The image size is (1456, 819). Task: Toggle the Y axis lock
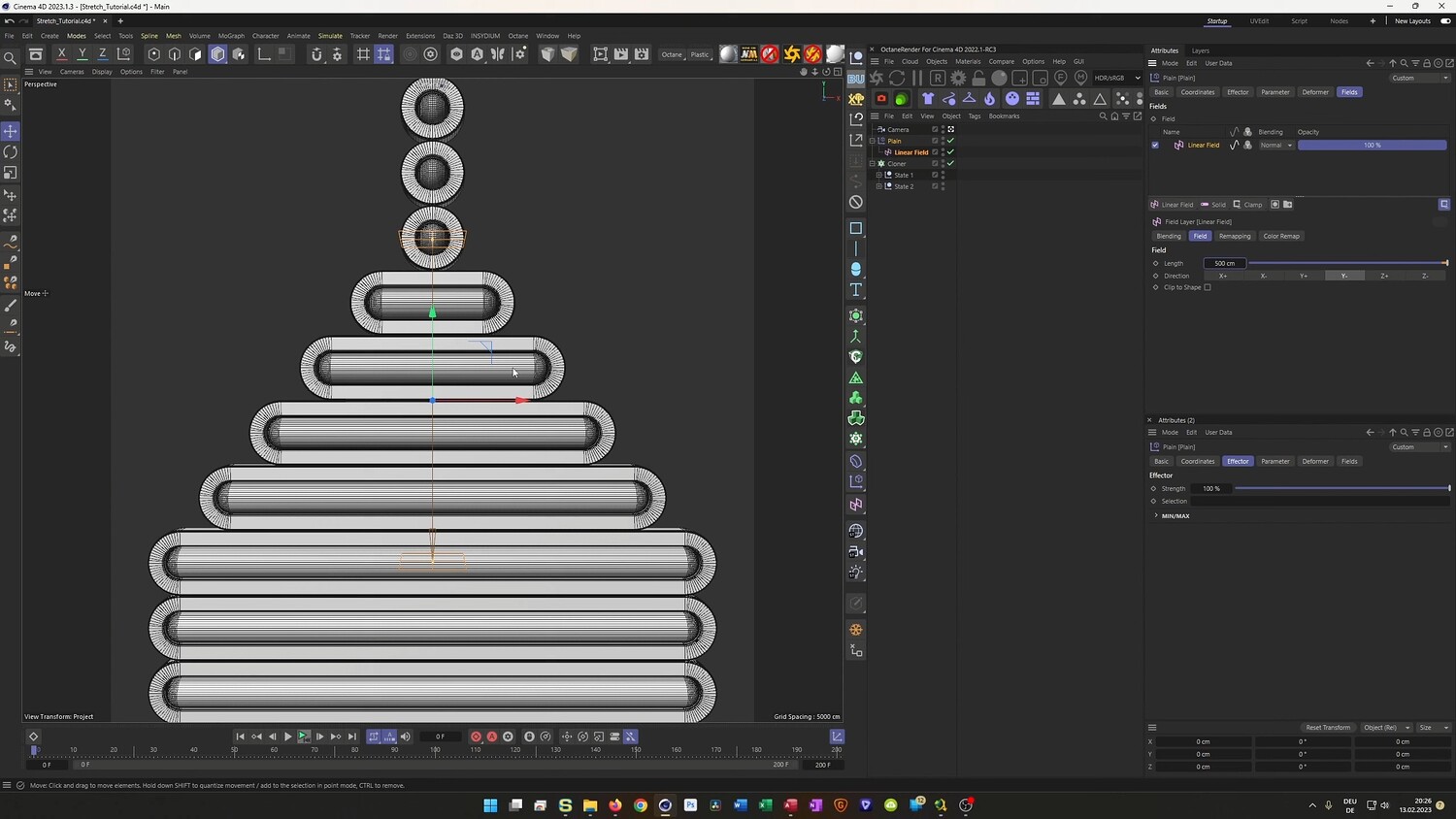click(82, 54)
